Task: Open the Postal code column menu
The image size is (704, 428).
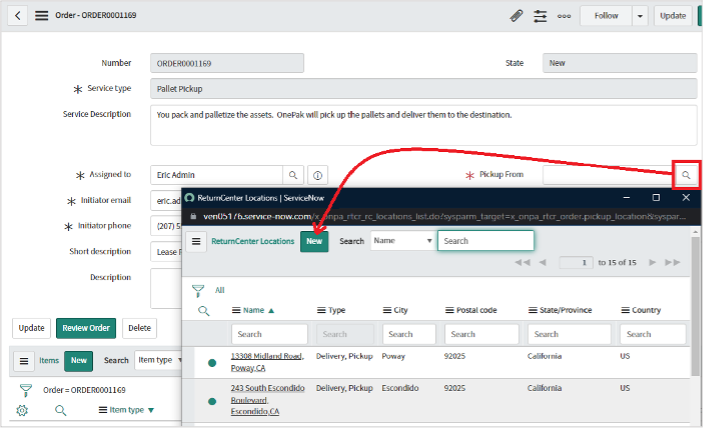Action: click(449, 310)
